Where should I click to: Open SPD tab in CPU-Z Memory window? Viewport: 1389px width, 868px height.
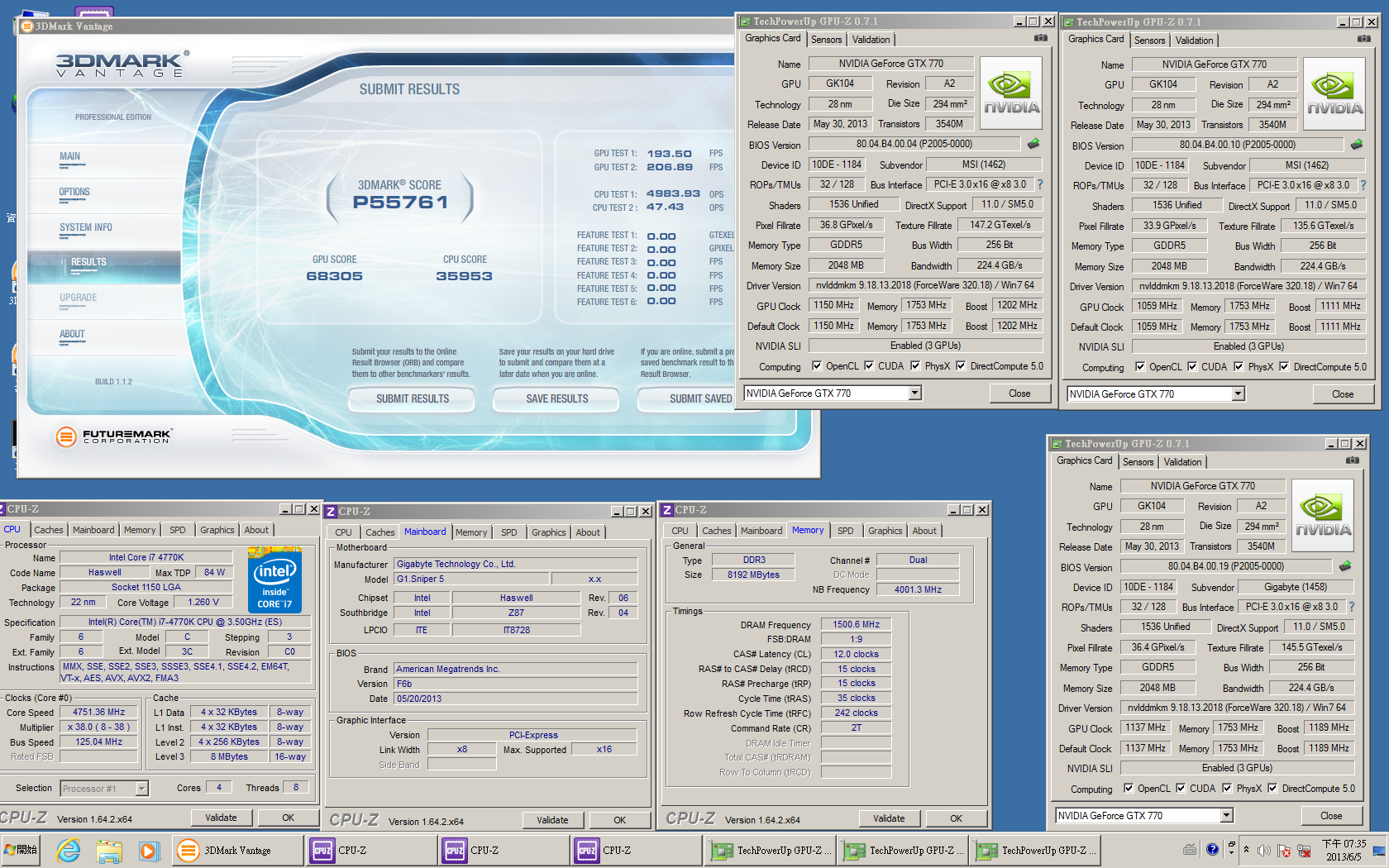(x=845, y=531)
